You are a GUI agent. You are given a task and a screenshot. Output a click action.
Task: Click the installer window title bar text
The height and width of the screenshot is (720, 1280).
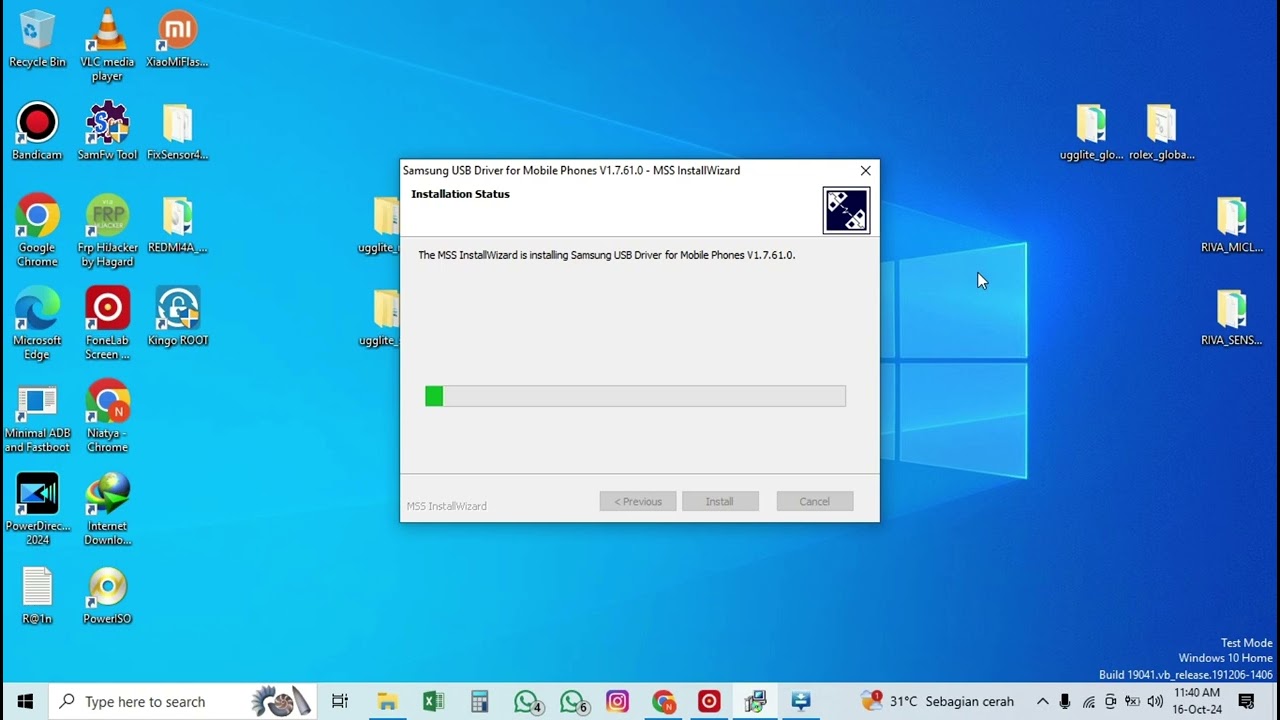(x=571, y=170)
